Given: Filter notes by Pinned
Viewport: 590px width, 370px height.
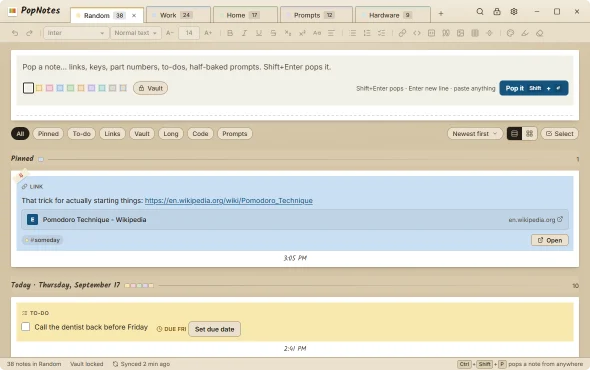Looking at the screenshot, I should click(48, 134).
